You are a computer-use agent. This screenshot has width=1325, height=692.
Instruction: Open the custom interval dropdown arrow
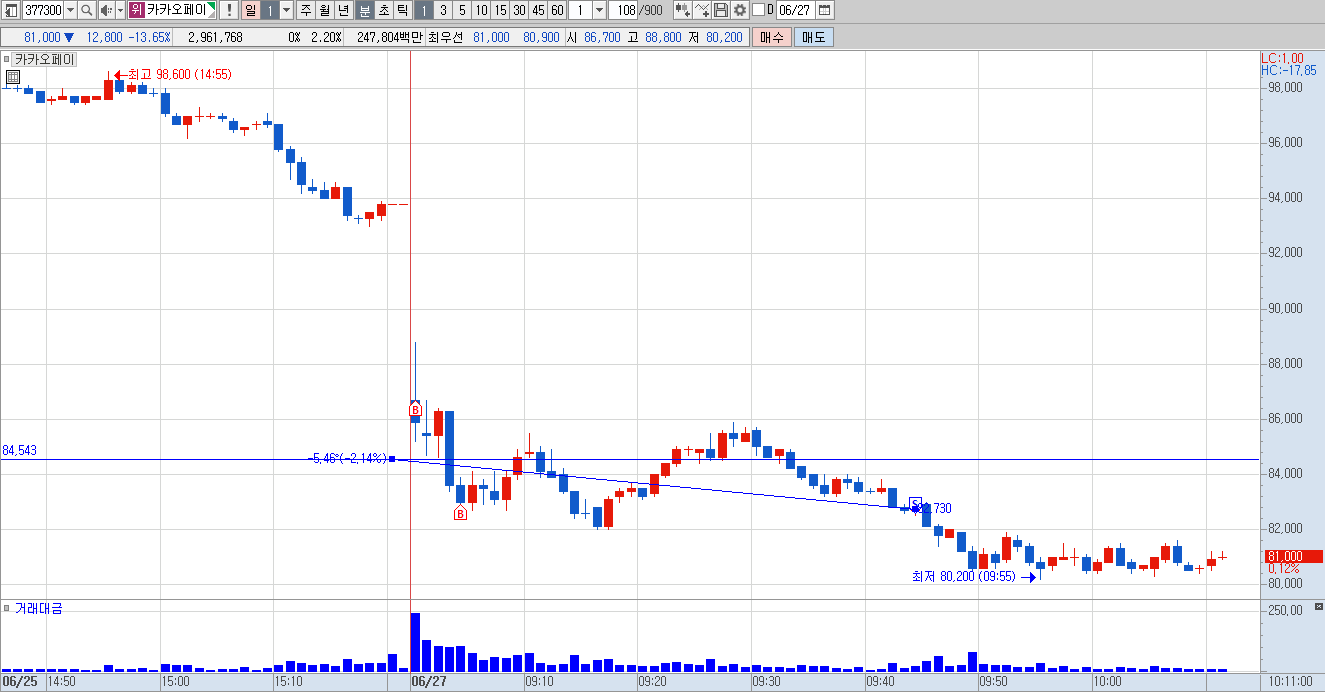point(599,10)
